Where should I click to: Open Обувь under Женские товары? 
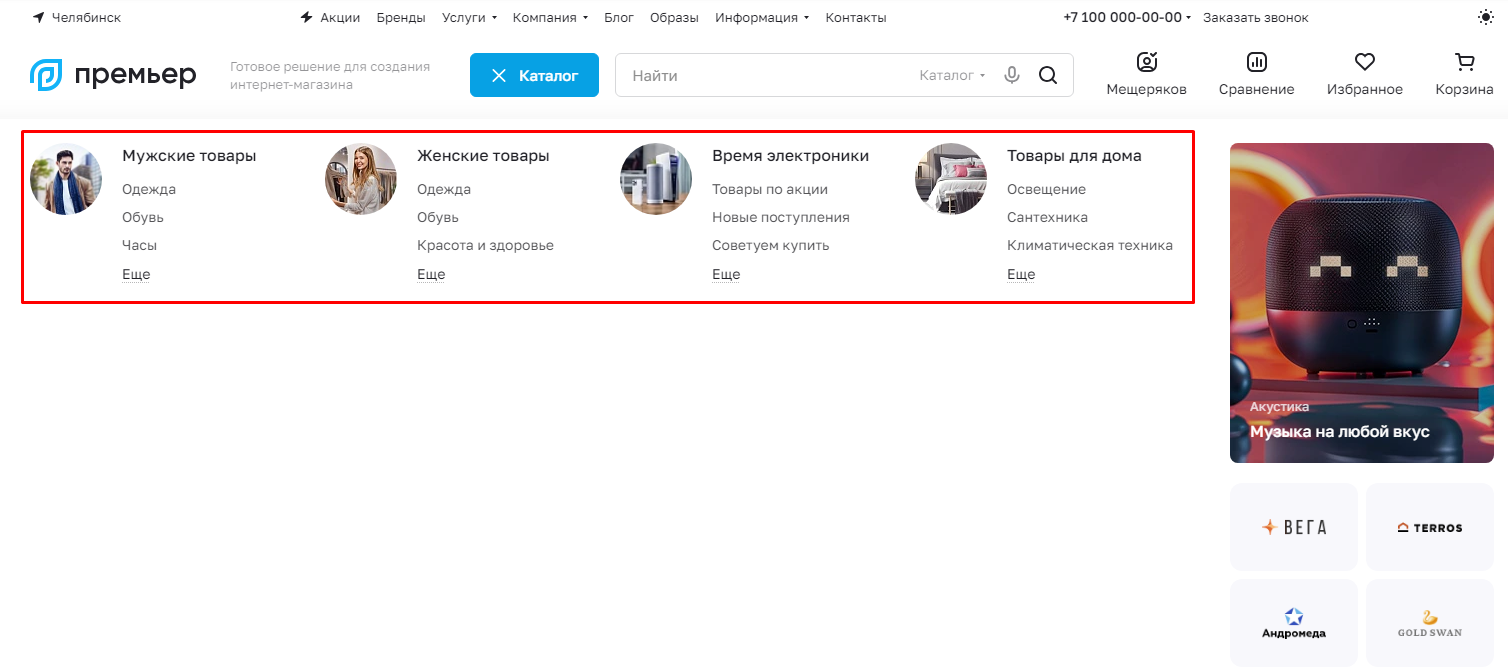(x=438, y=217)
